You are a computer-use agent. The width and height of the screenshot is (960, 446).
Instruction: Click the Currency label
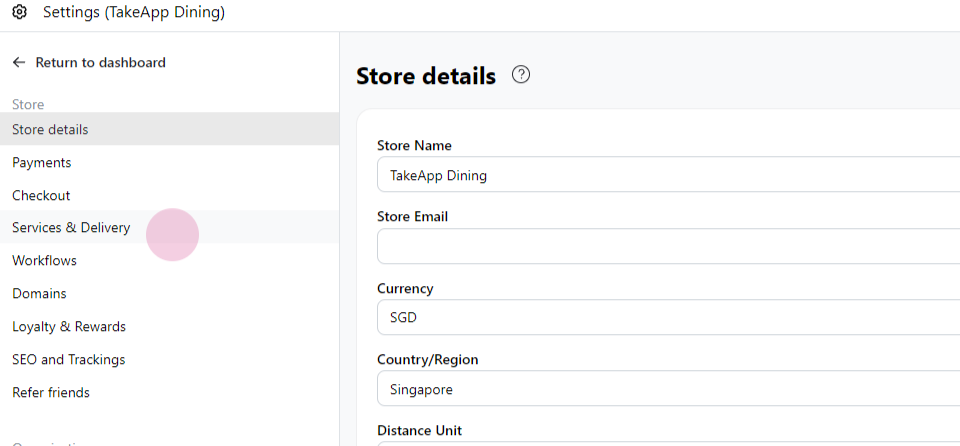click(405, 289)
